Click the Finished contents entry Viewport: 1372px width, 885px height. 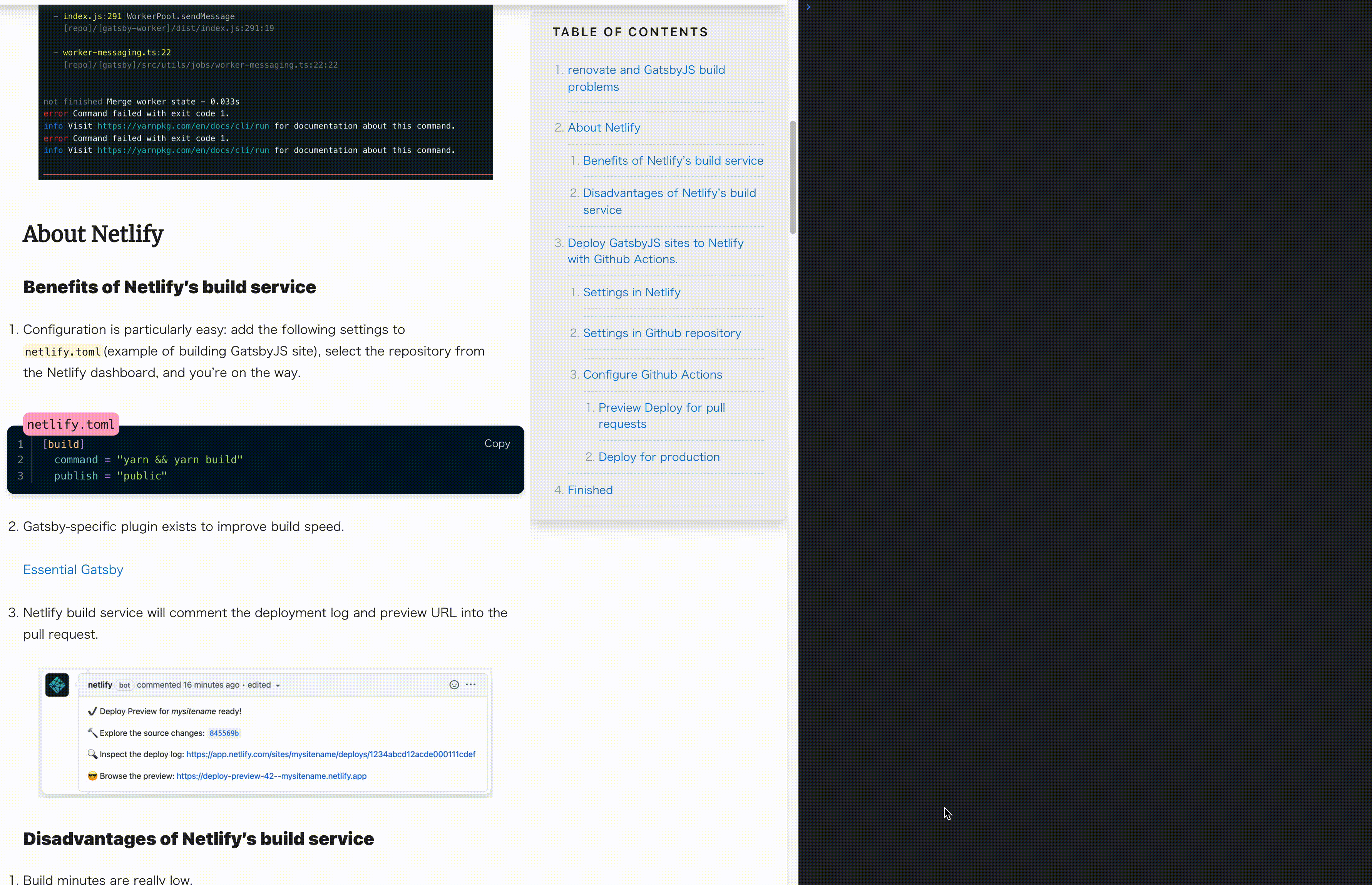coord(590,490)
